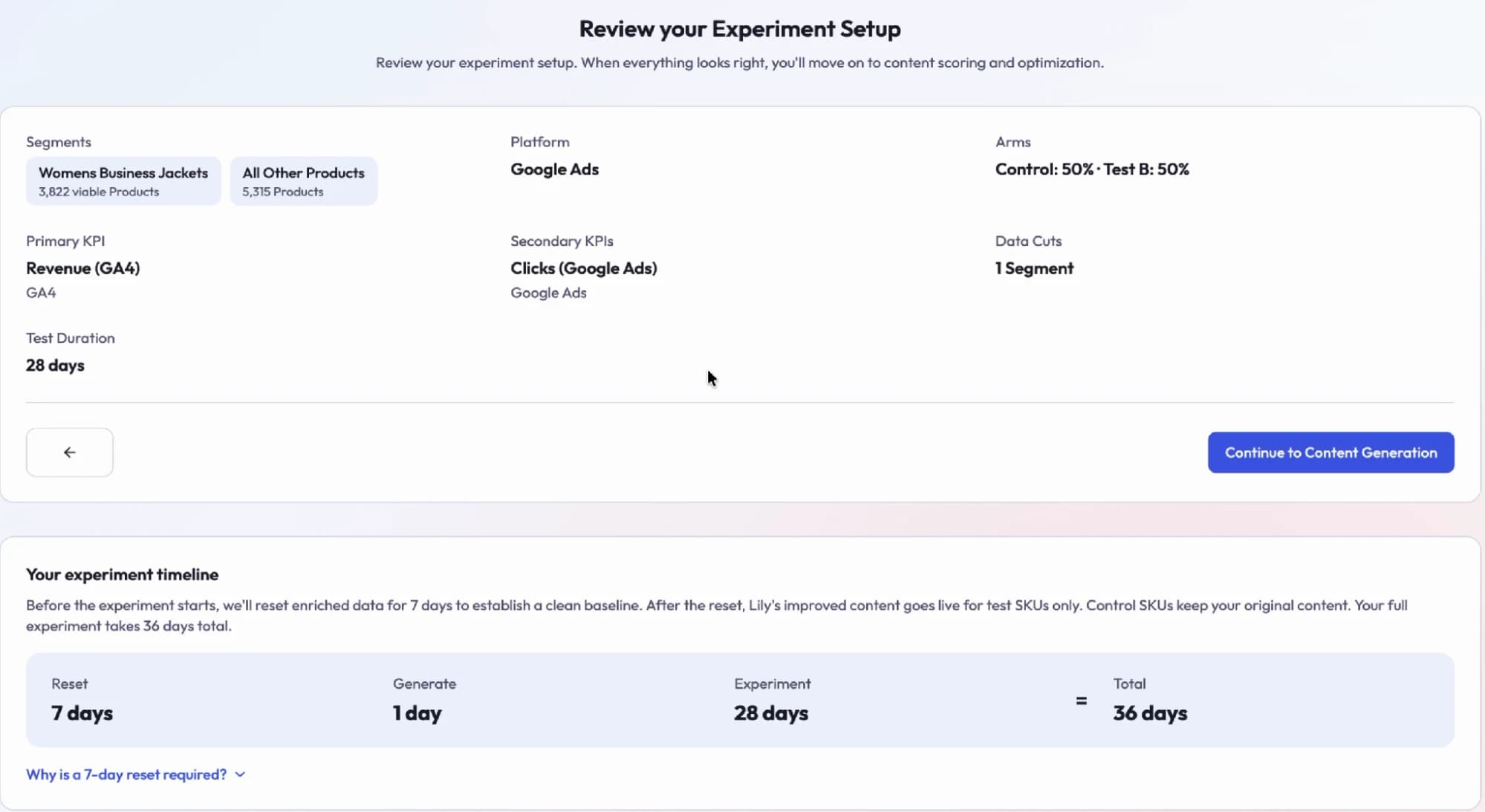Click the Experiment "28 days" timeline value
The image size is (1485, 812).
(771, 713)
